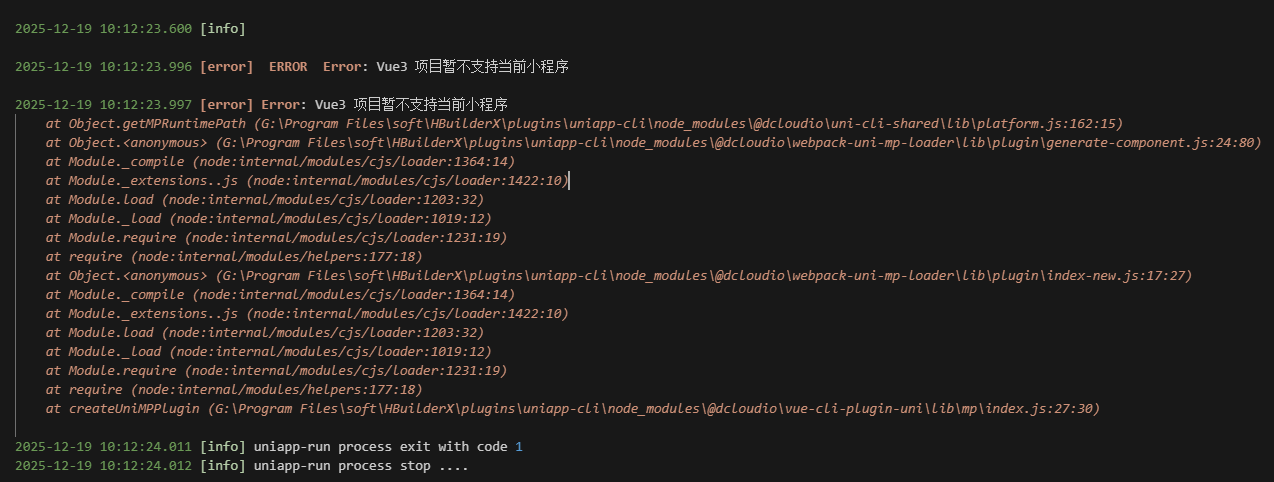Click the last Module.require stack line
This screenshot has height=482, width=1274.
click(276, 370)
